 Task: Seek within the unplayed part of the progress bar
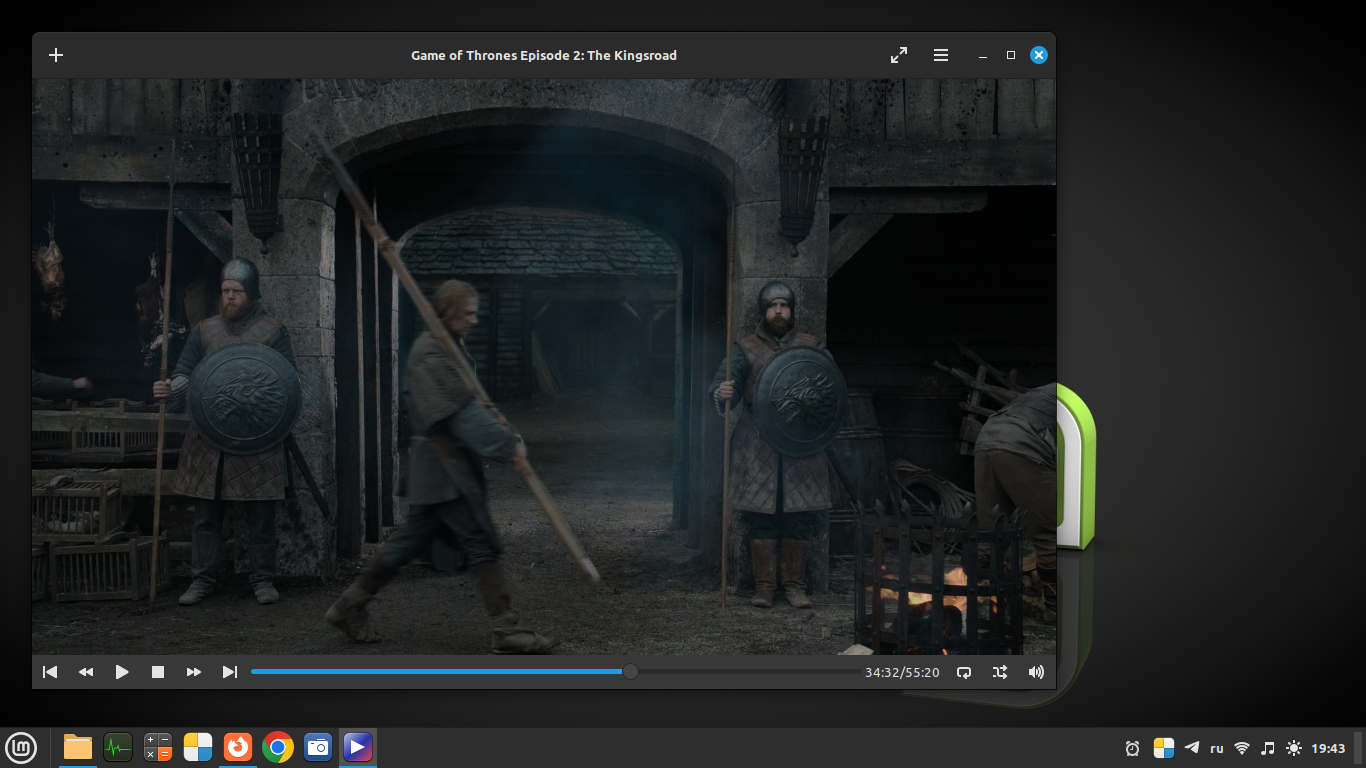coord(748,672)
